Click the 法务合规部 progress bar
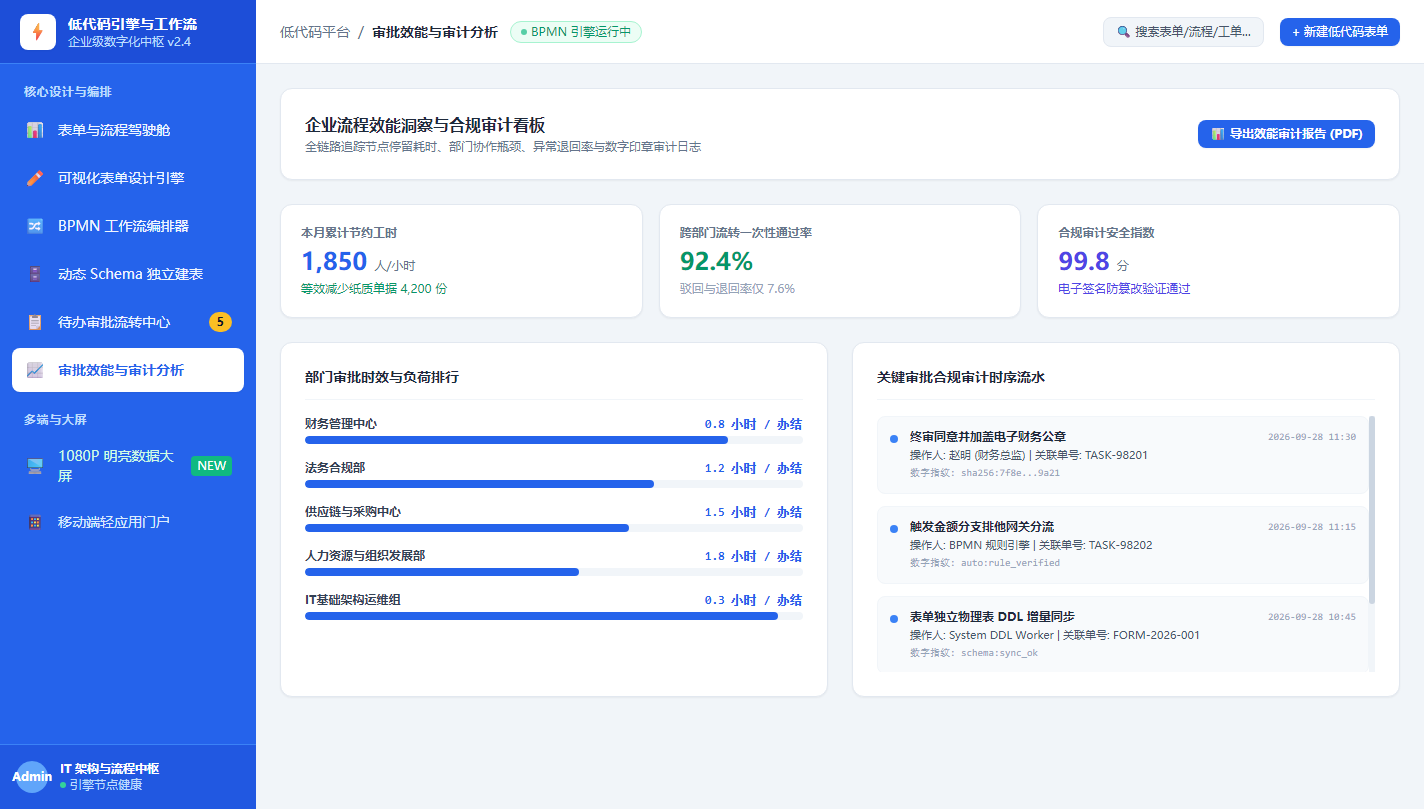This screenshot has height=809, width=1424. click(554, 484)
